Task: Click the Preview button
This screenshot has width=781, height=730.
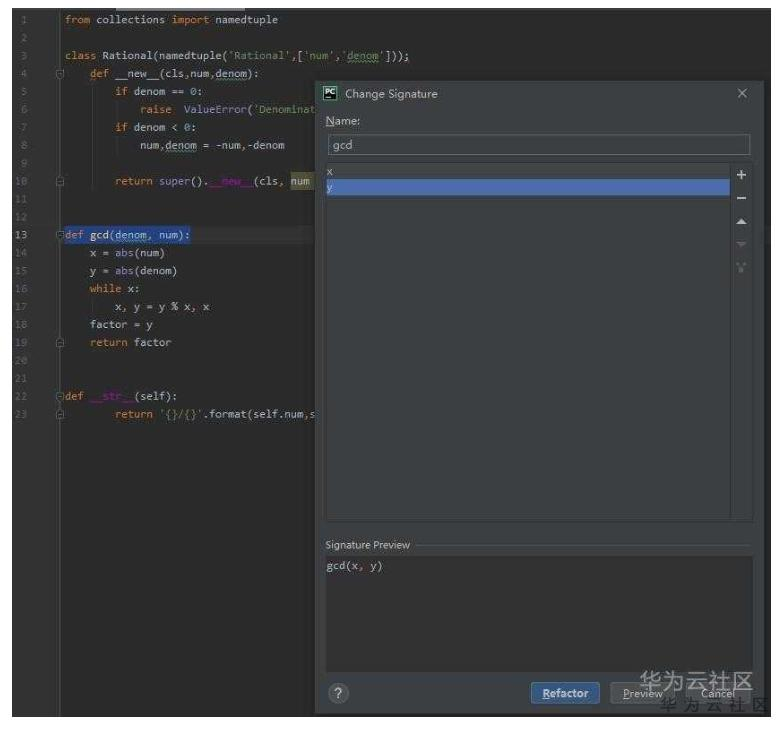Action: (x=643, y=693)
